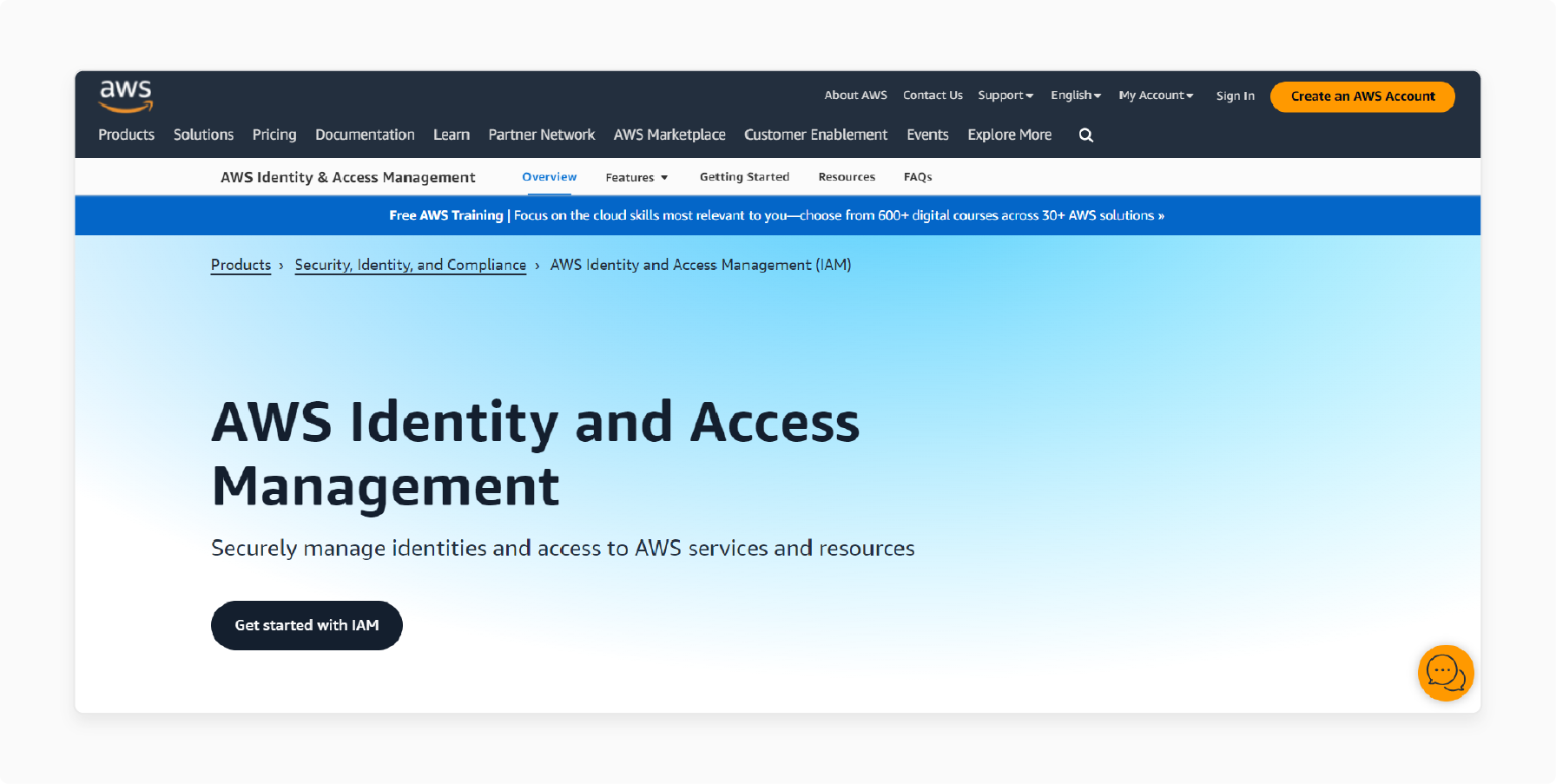Click Security, Identity, and Compliance breadcrumb
1556x784 pixels.
click(x=411, y=265)
